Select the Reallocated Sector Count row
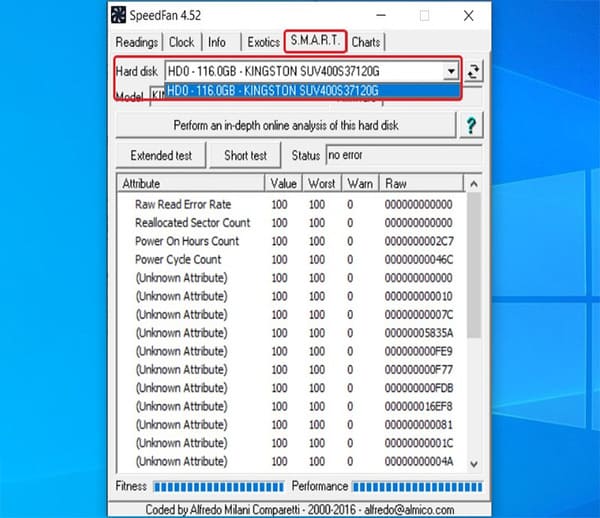This screenshot has width=600, height=518. point(293,223)
